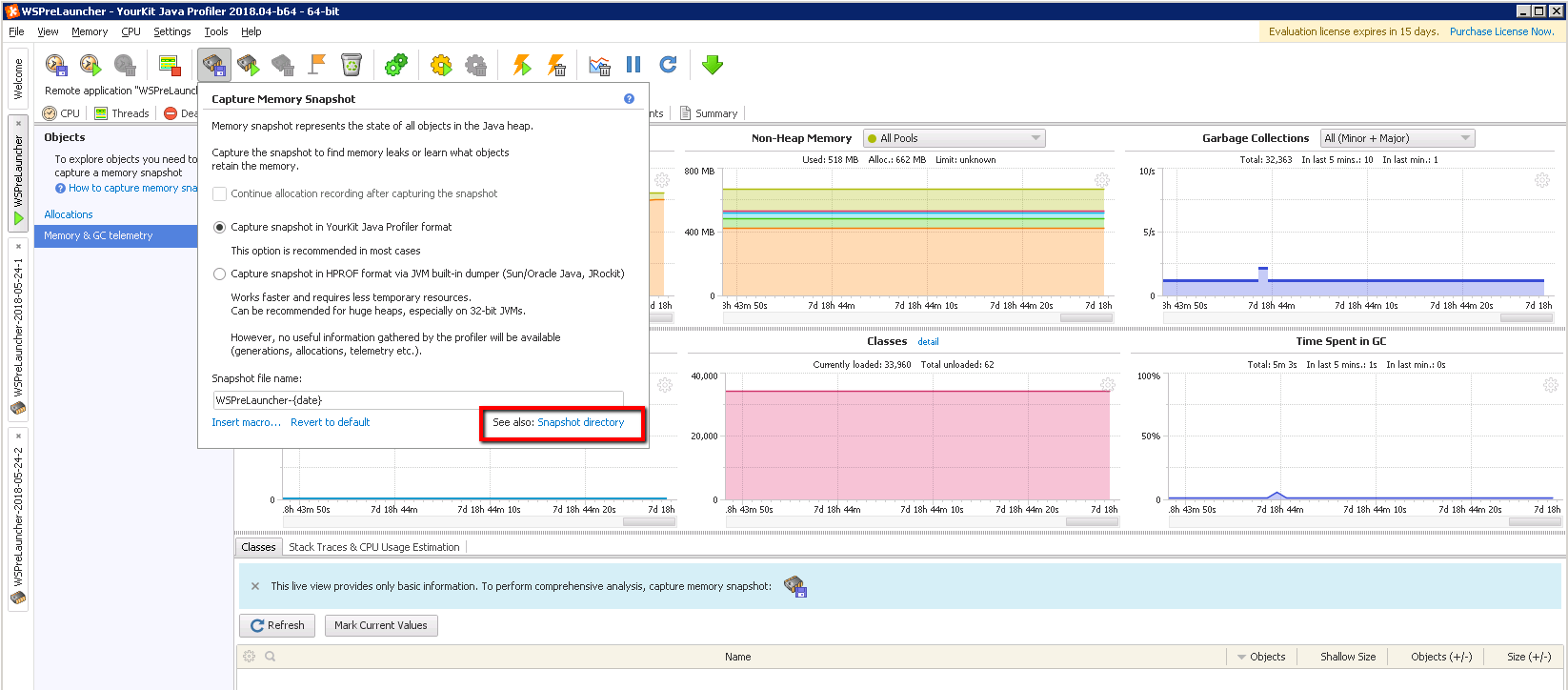Select YourKit Java Profiler format option
The image size is (1568, 690).
tap(220, 228)
